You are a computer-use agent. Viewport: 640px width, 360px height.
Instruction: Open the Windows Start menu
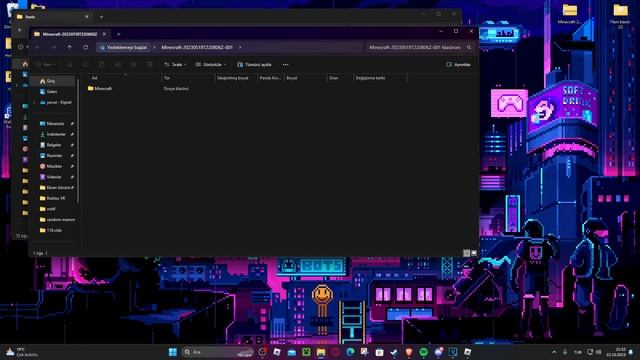(173, 352)
